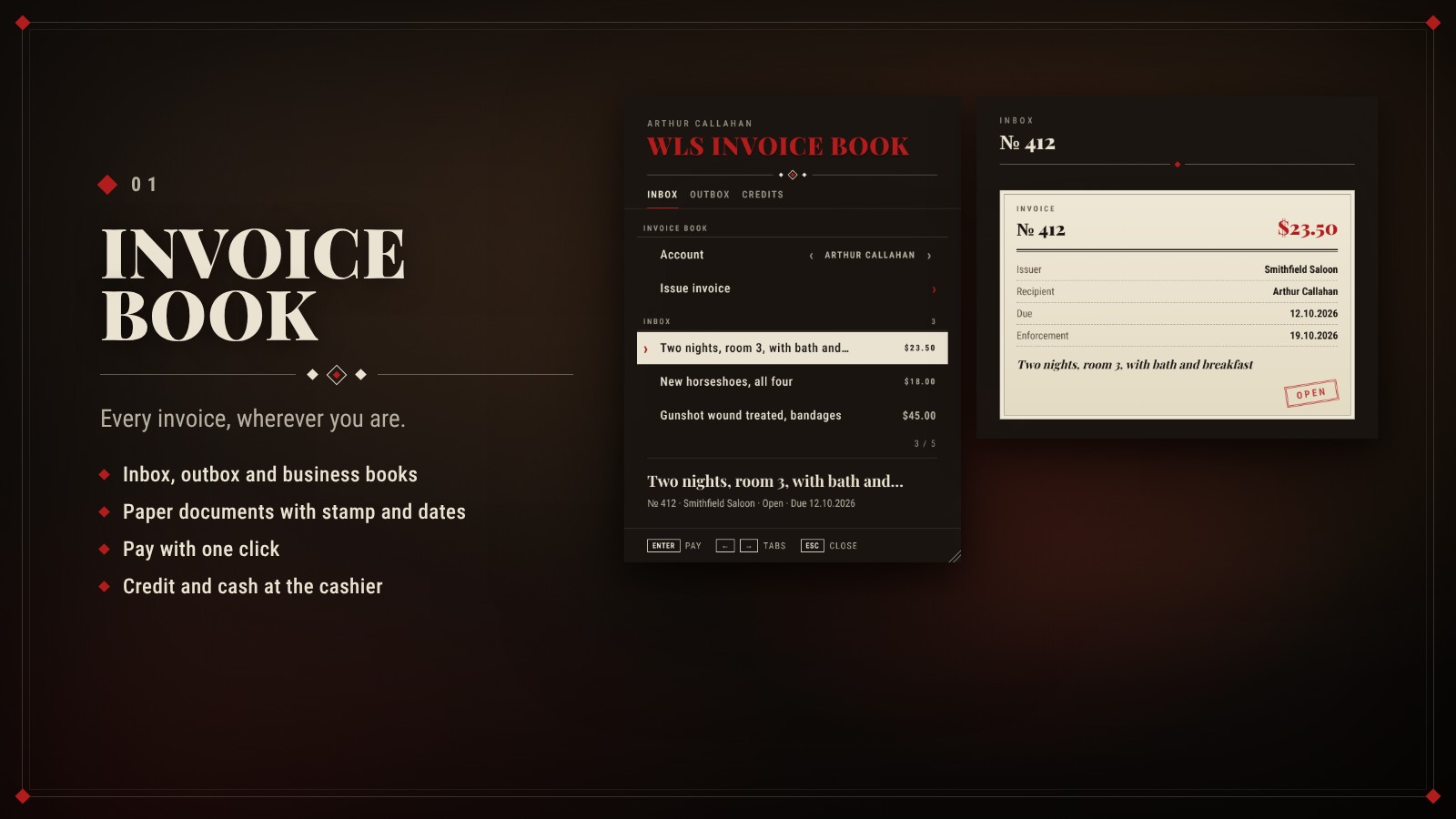Click the due date 12.10.2026
Image resolution: width=1456 pixels, height=819 pixels.
coord(1313,313)
